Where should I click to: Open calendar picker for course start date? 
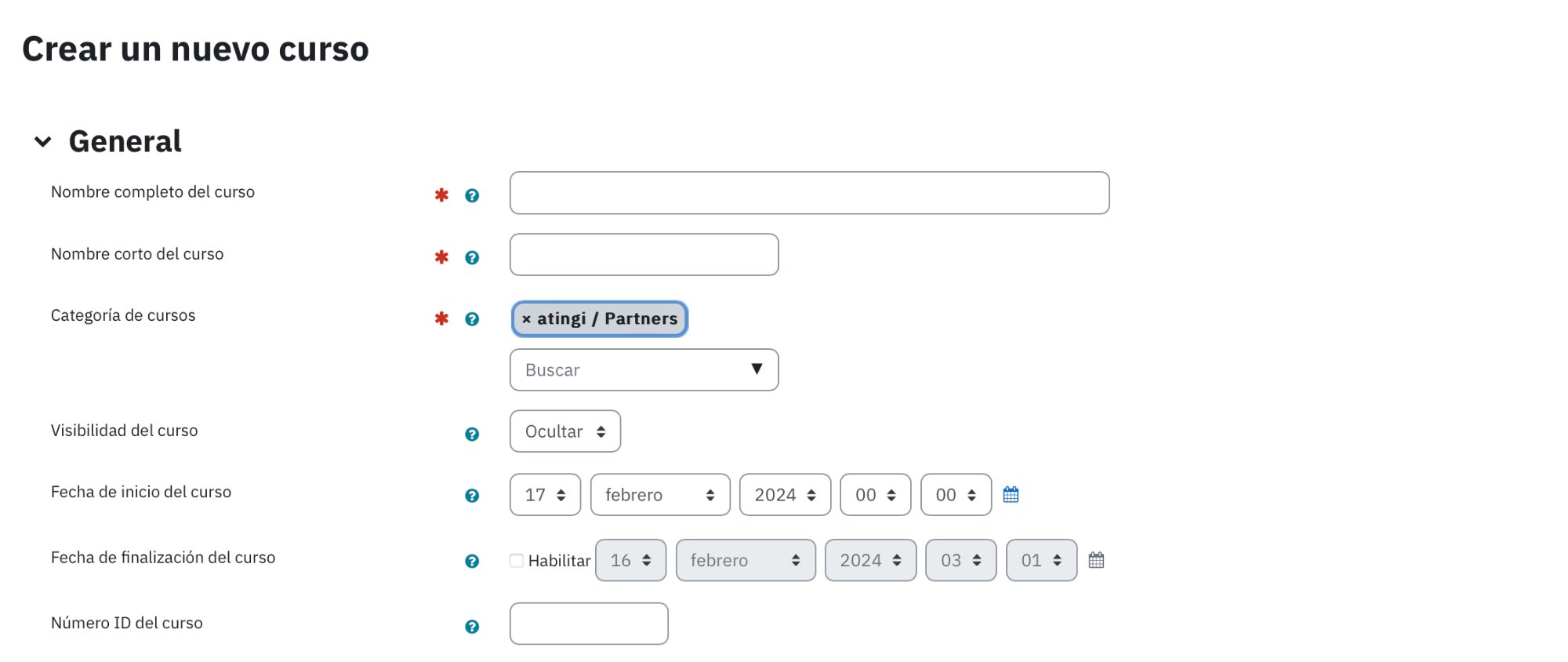coord(1011,495)
